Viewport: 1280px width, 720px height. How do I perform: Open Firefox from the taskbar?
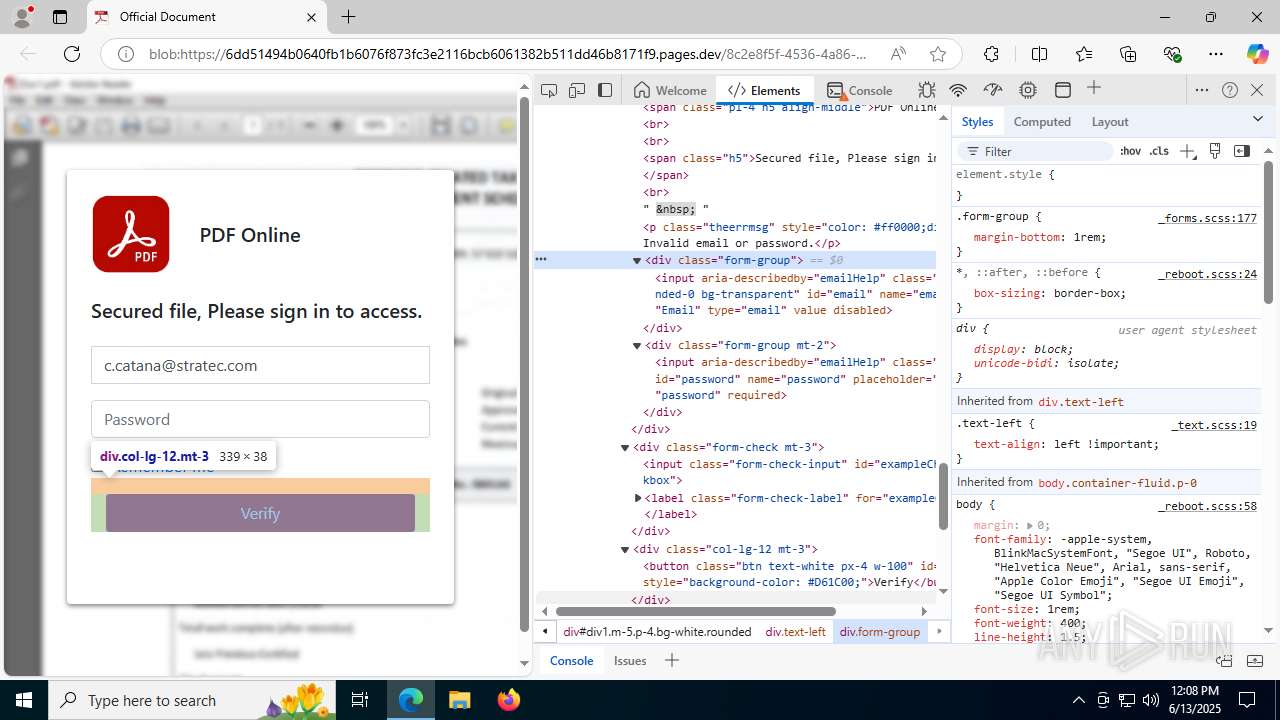click(509, 700)
